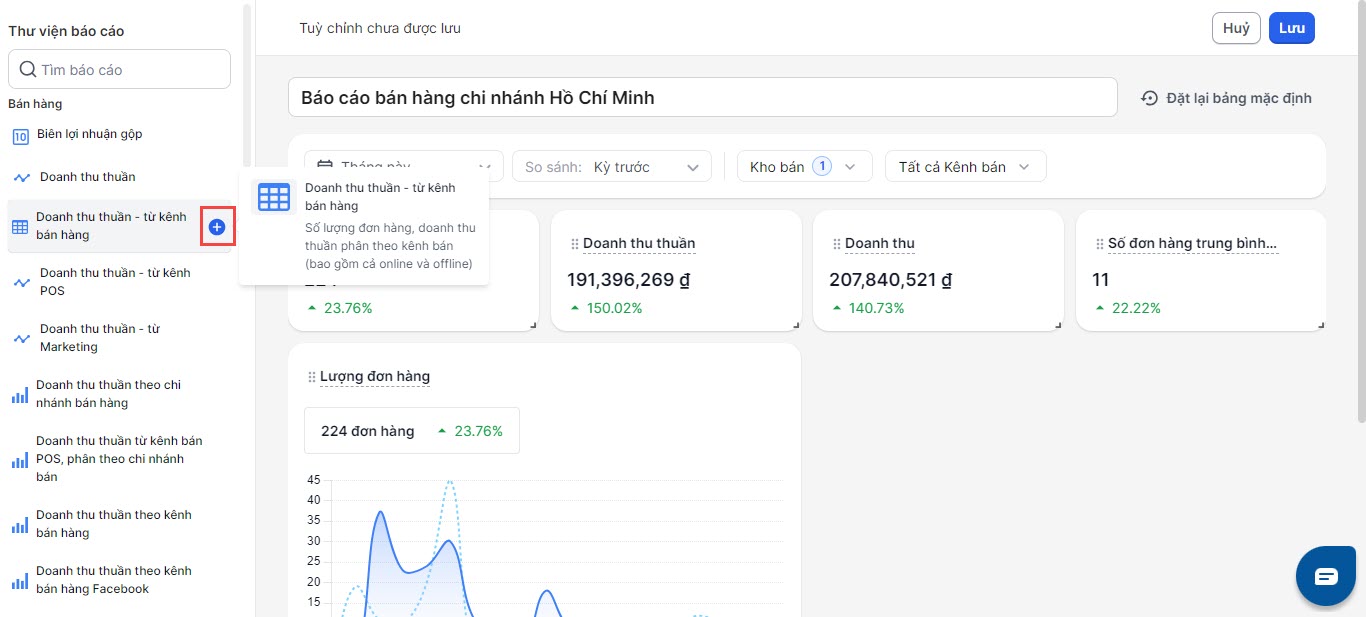Screen dimensions: 1366x617
Task: Open the Tất cả Kênh bán dropdown
Action: click(965, 167)
